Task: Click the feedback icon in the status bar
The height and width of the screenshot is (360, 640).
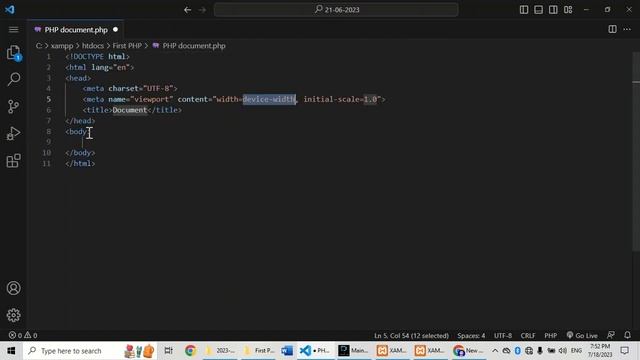Action: coord(611,335)
